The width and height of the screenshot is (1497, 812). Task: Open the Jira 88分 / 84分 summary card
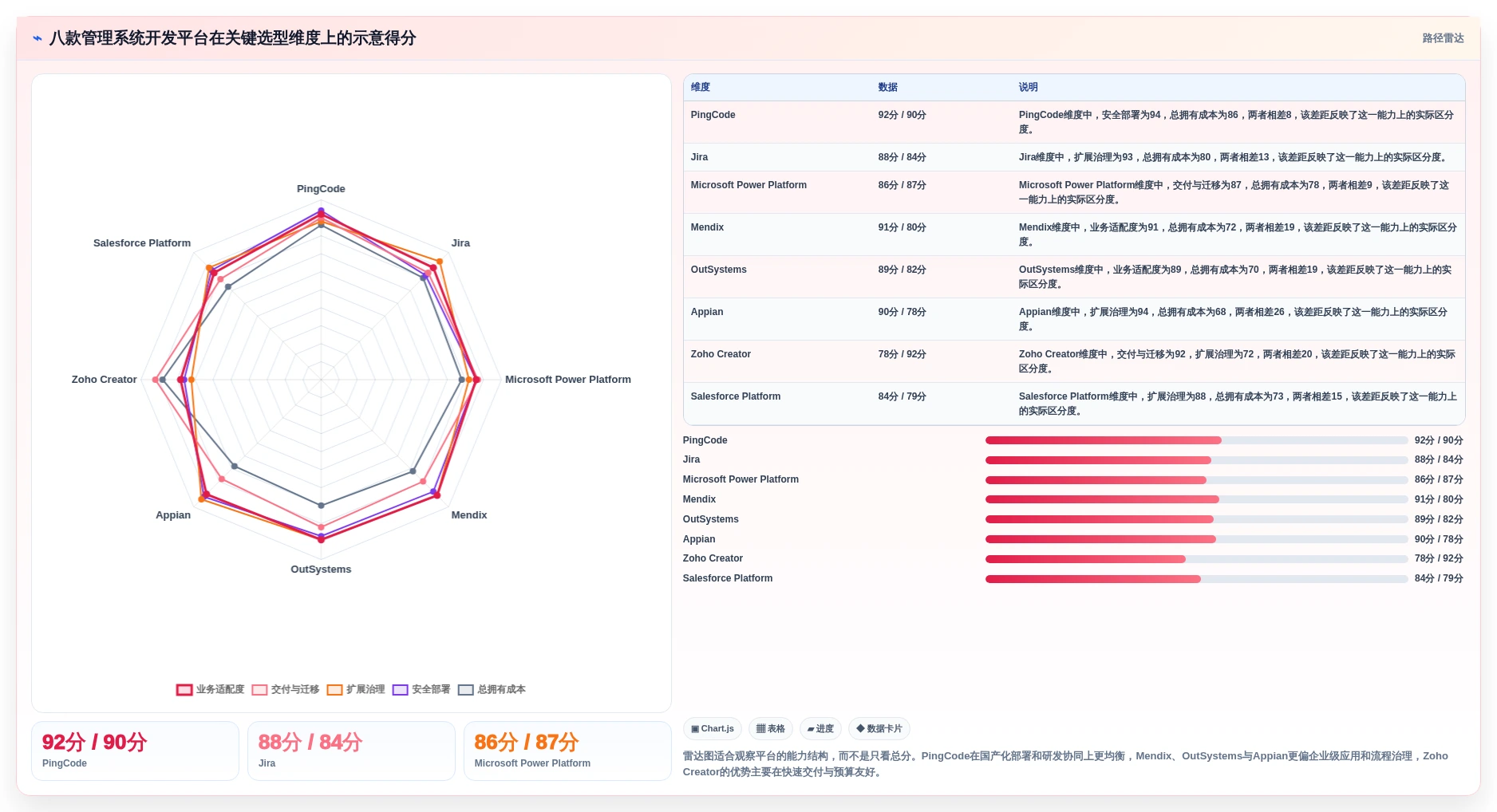click(x=351, y=751)
